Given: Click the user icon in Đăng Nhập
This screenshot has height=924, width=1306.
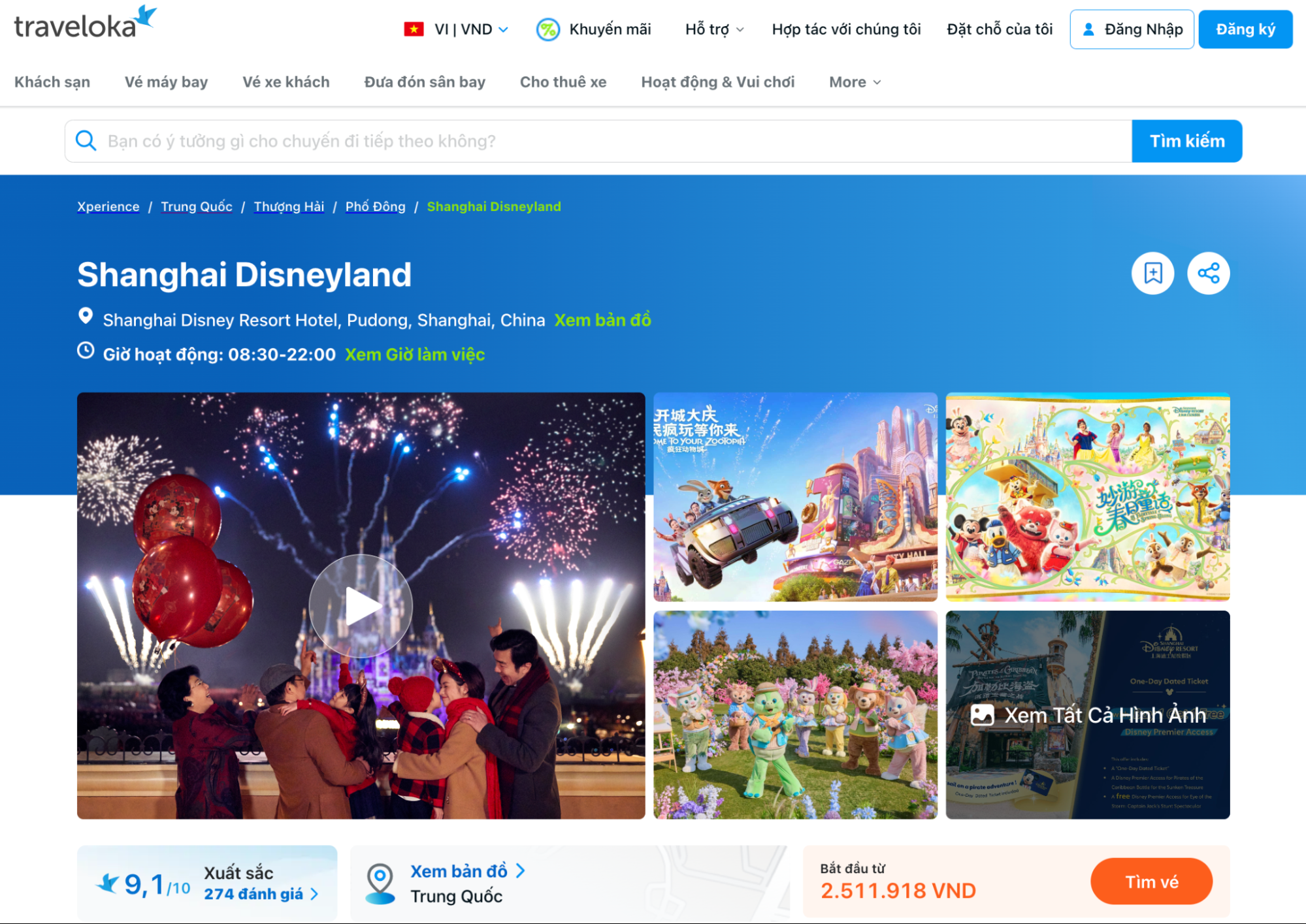Looking at the screenshot, I should click(1088, 29).
